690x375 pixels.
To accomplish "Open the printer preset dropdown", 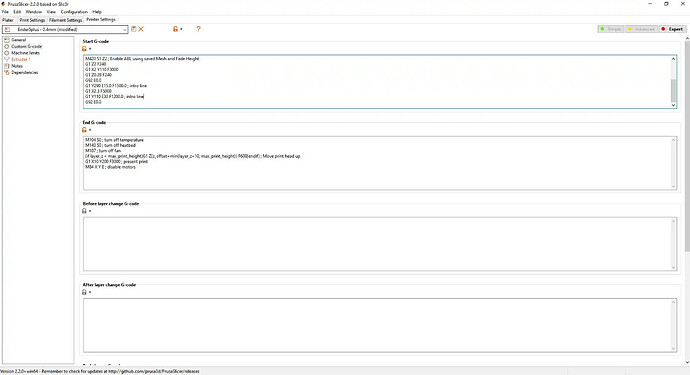I will point(65,29).
